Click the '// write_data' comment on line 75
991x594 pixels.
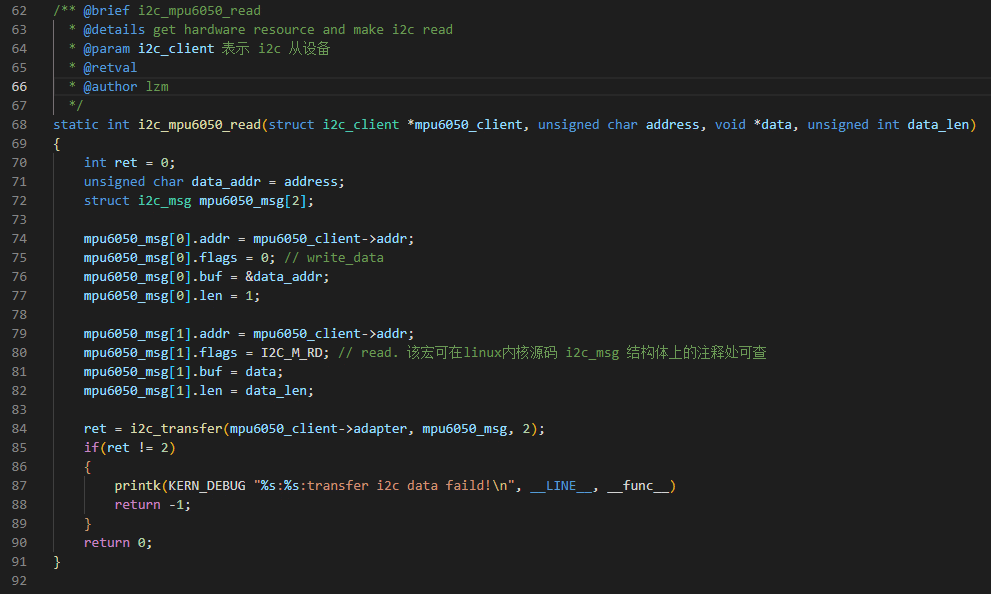click(334, 257)
